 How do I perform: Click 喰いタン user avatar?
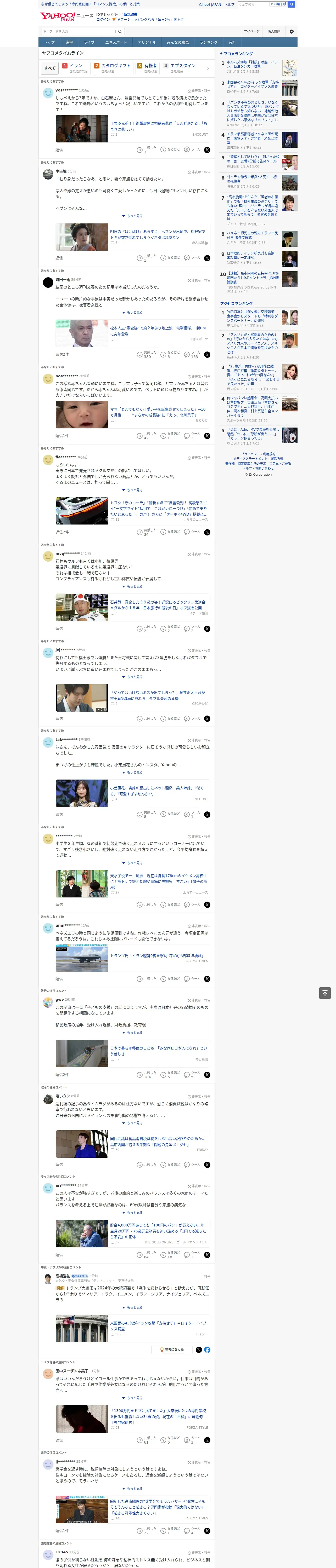pos(48,1098)
